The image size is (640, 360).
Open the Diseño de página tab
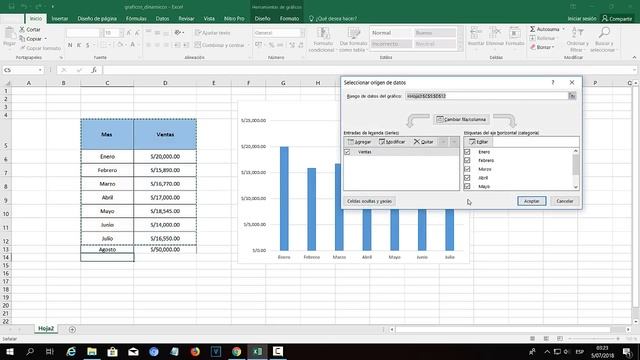click(x=97, y=18)
